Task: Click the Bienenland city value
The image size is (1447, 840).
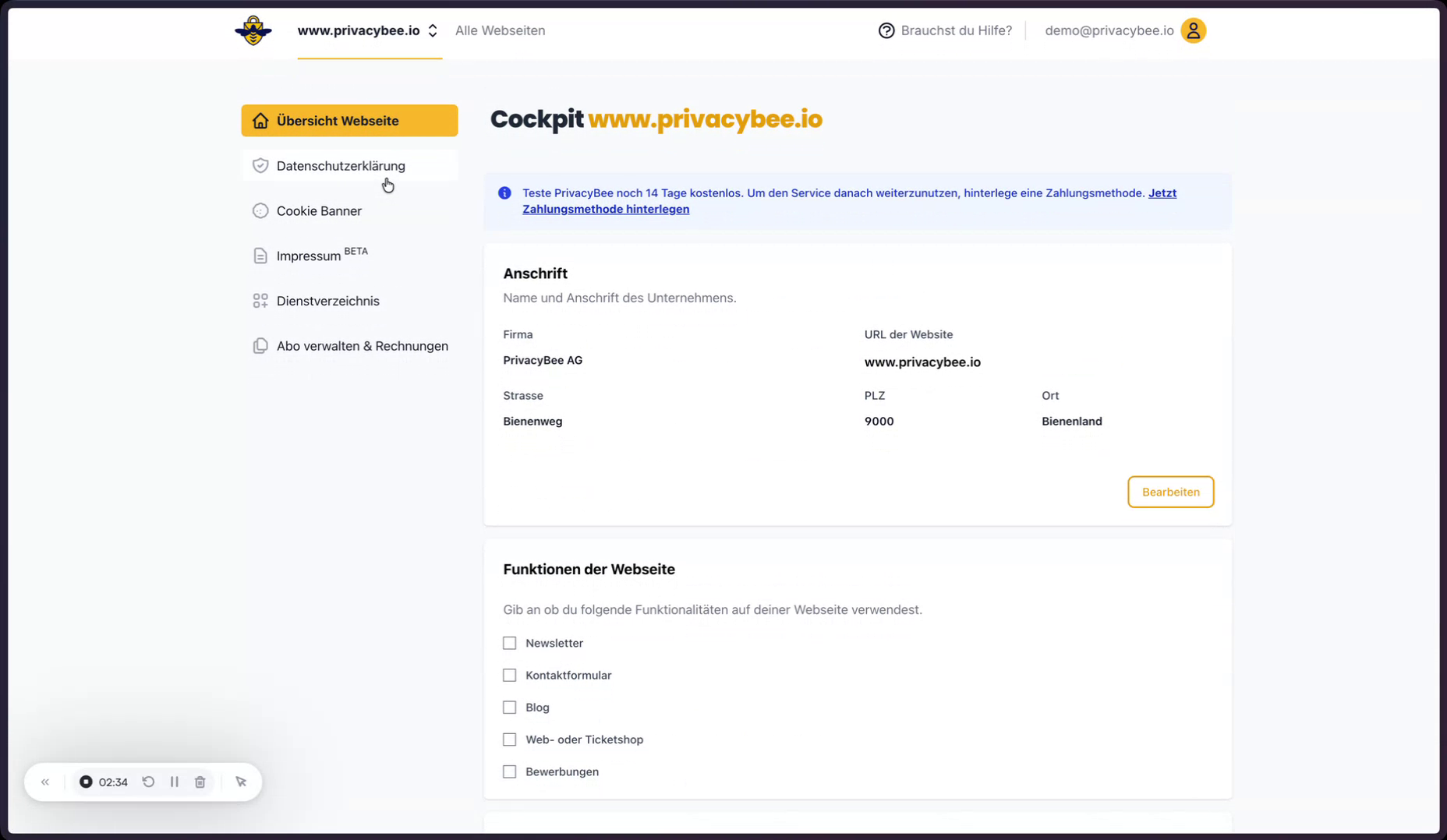Action: 1072,422
